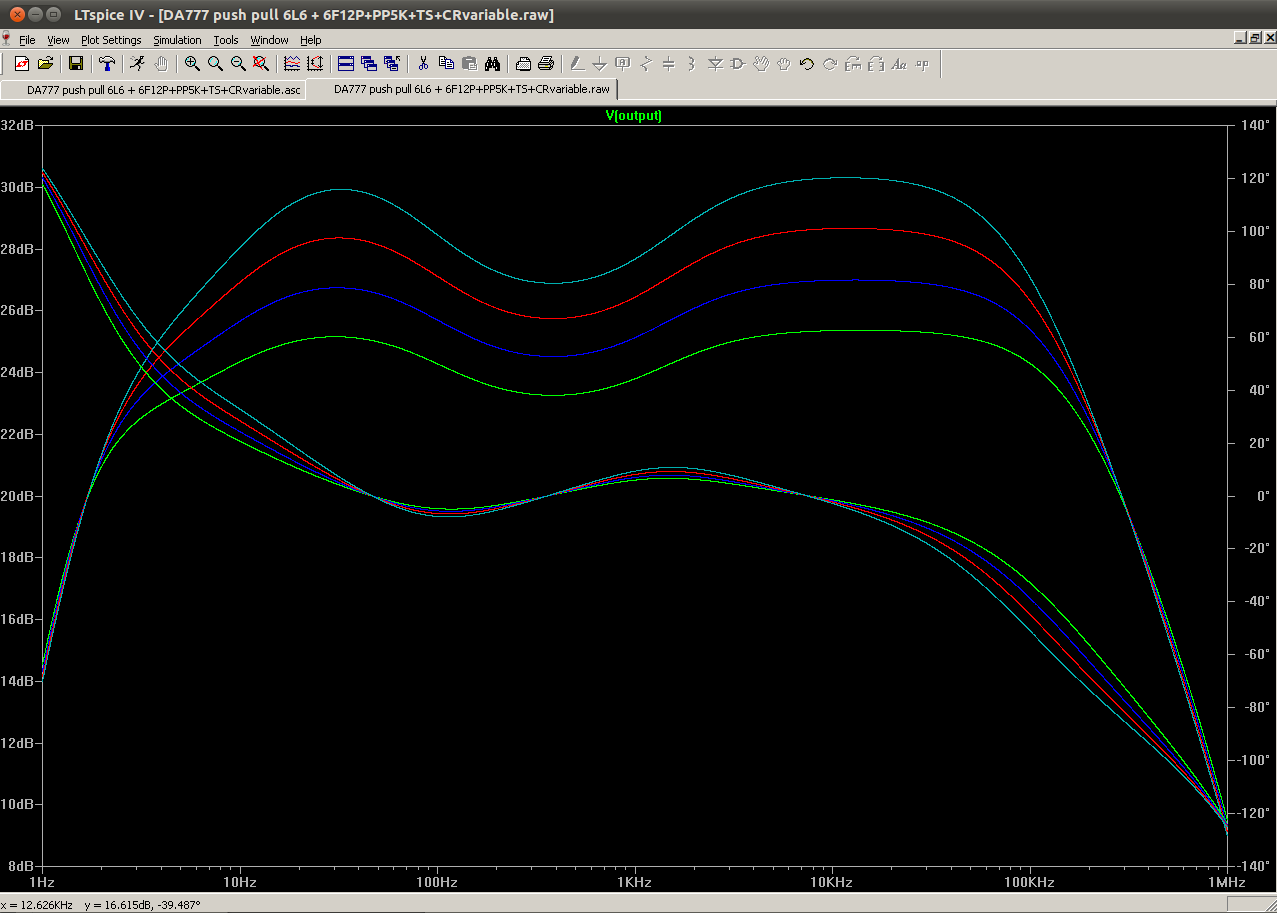
Task: Click the Zoom to Fit crossed magnifier icon
Action: 261,64
